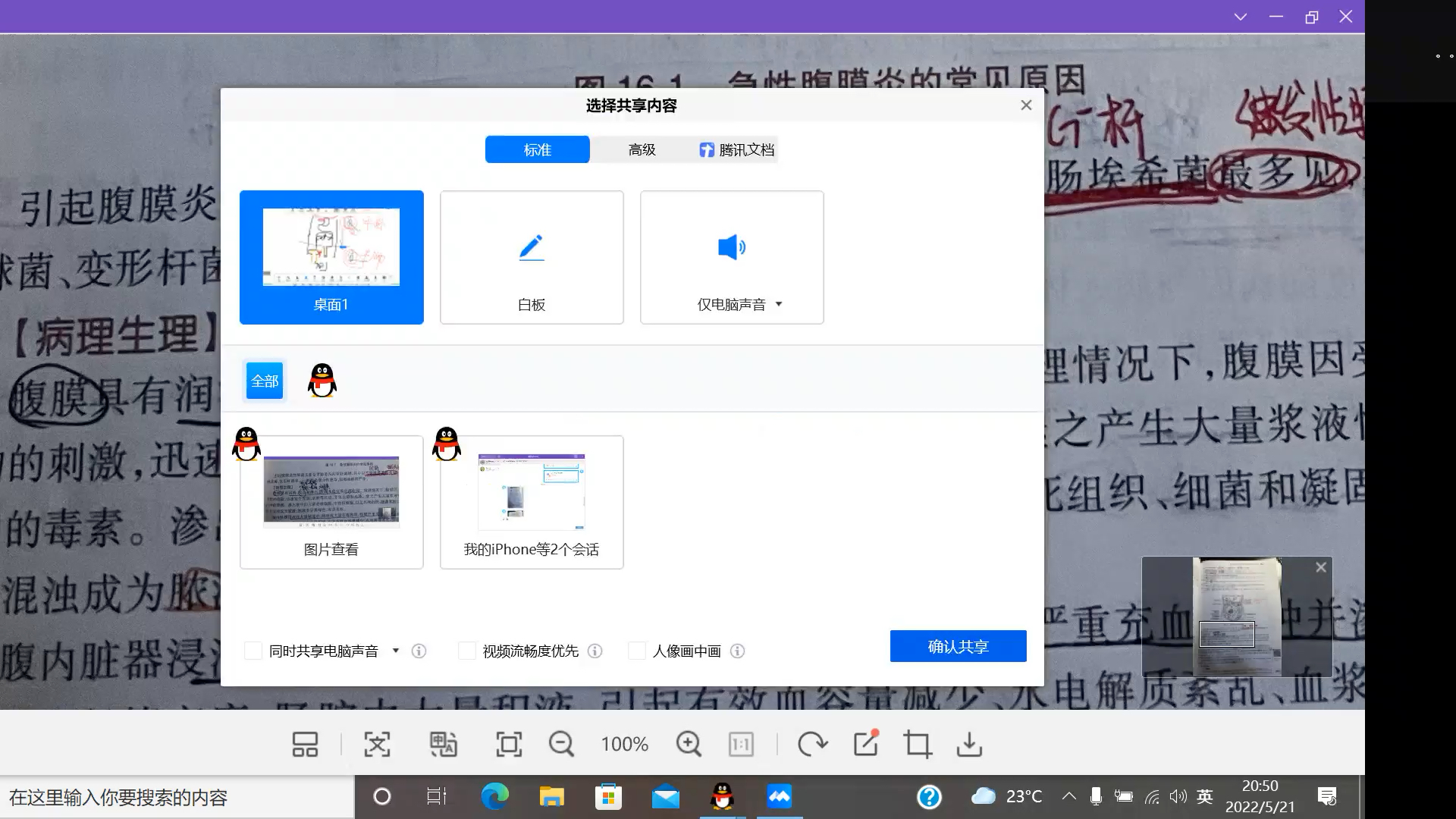Open File Explorer from taskbar
The width and height of the screenshot is (1456, 819).
(x=551, y=797)
